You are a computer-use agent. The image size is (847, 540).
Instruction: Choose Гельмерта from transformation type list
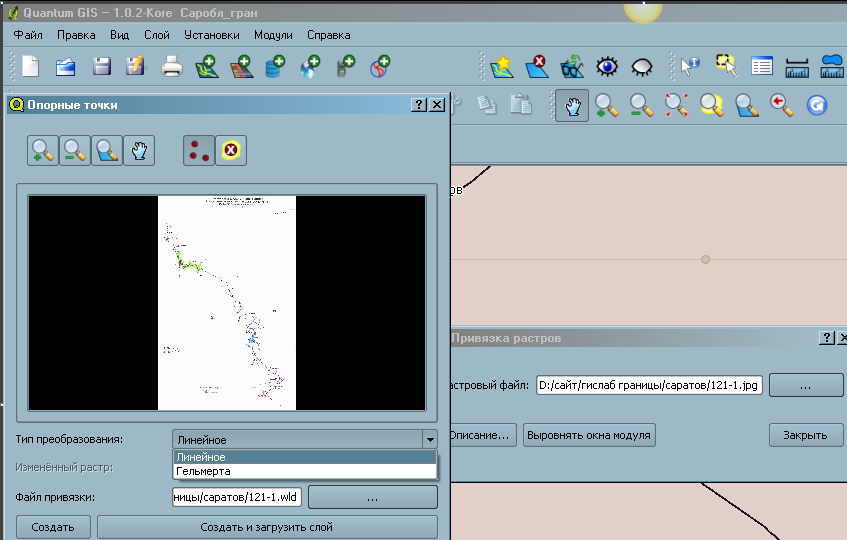coord(203,471)
